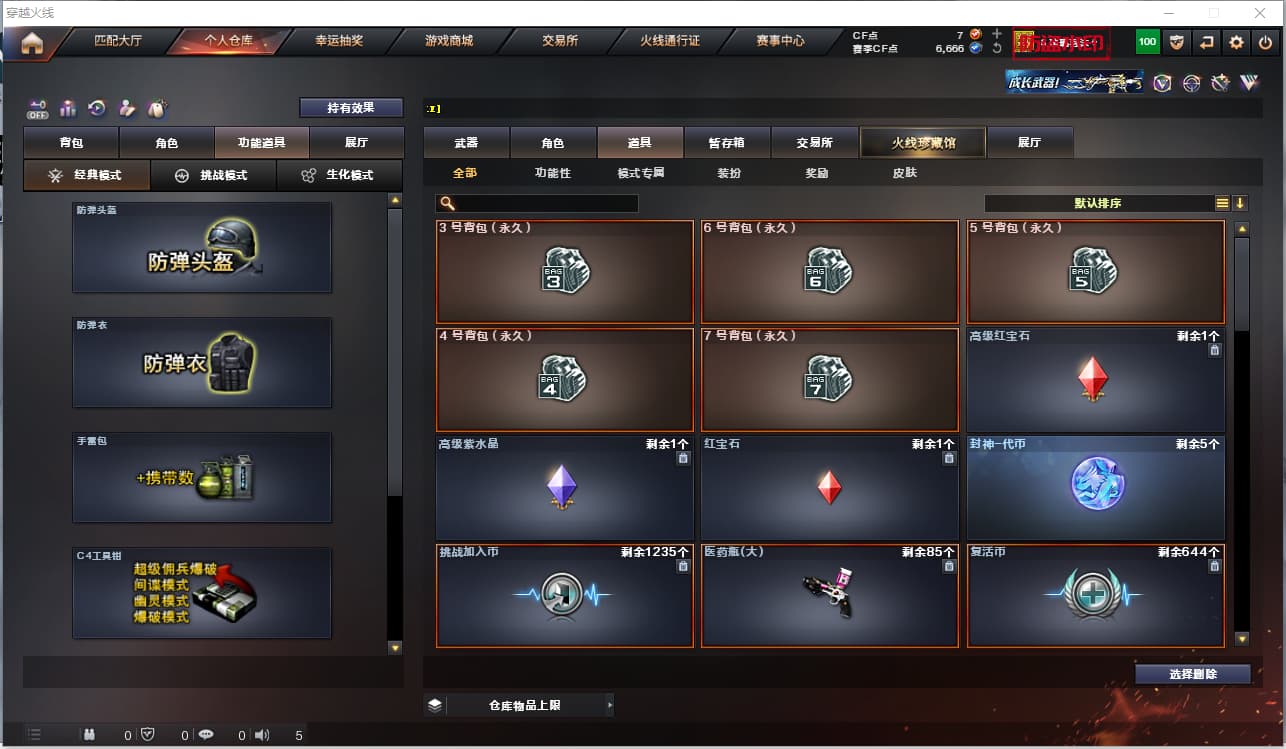1286x749 pixels.
Task: Click the item search input field
Action: [x=537, y=203]
